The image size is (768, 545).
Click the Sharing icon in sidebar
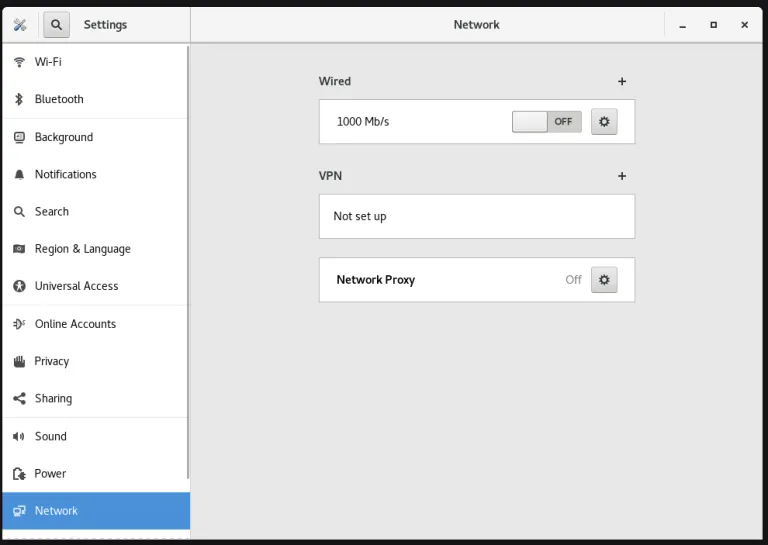click(x=19, y=399)
